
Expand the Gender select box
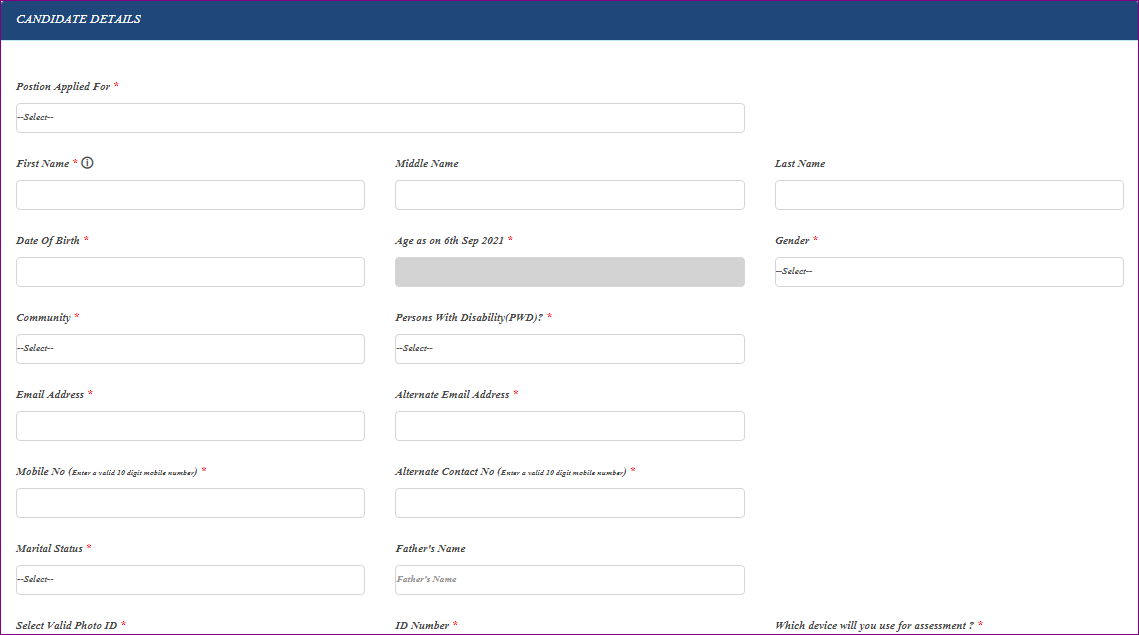pyautogui.click(x=948, y=272)
